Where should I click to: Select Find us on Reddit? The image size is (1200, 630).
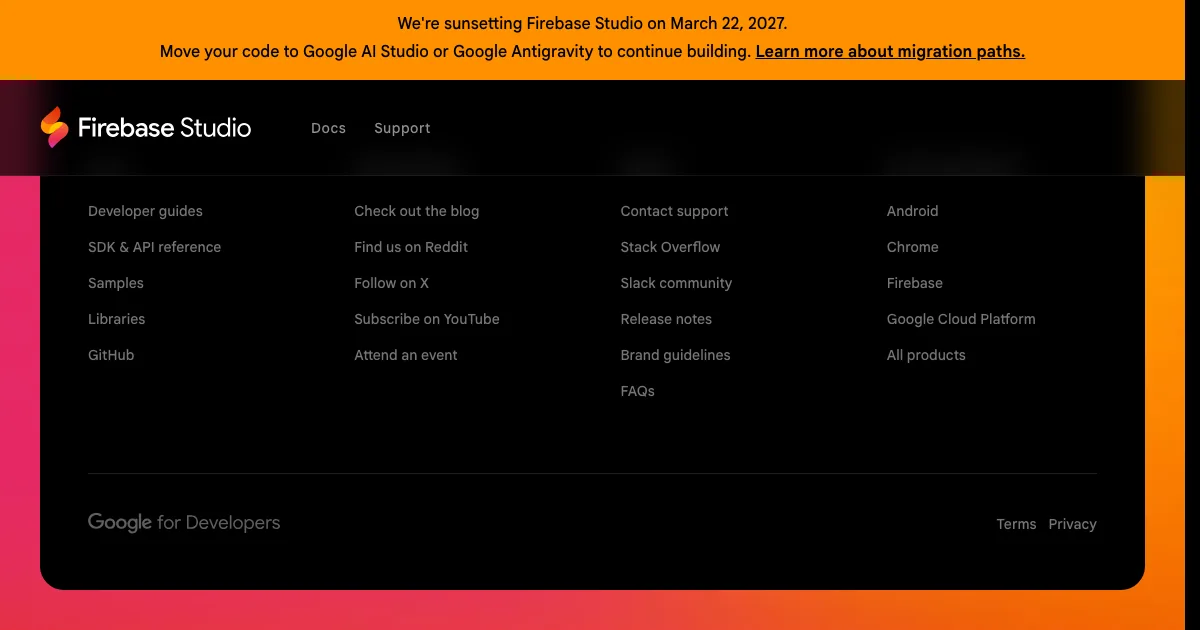(x=411, y=247)
